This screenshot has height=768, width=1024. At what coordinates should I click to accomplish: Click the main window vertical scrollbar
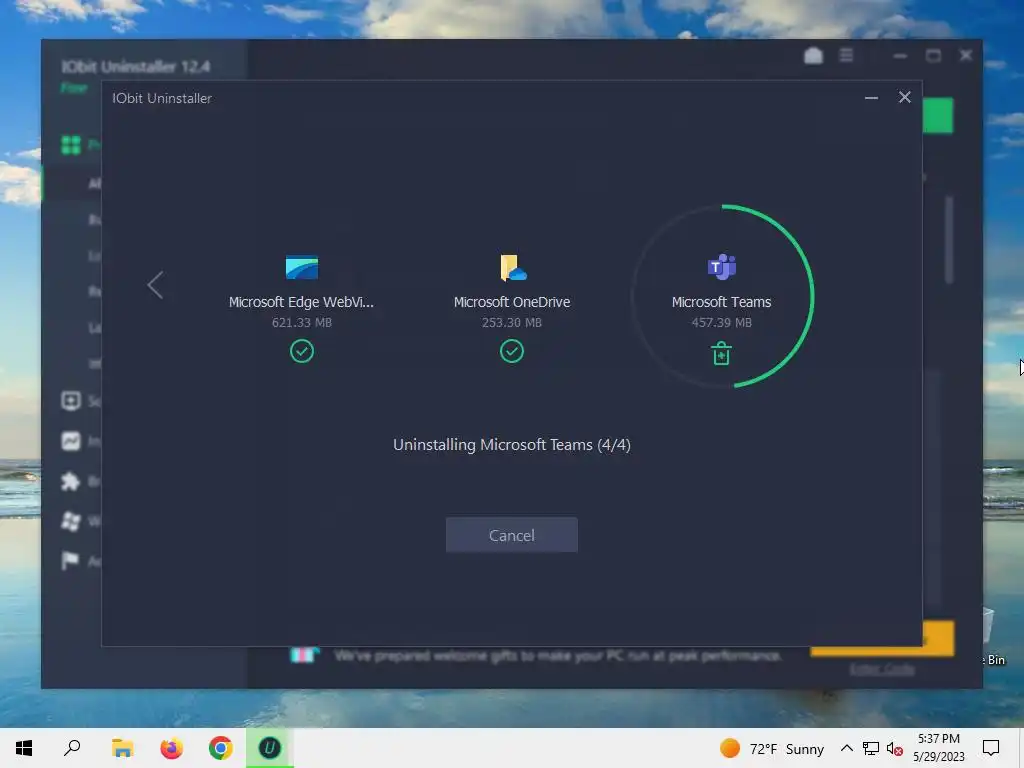pyautogui.click(x=949, y=240)
